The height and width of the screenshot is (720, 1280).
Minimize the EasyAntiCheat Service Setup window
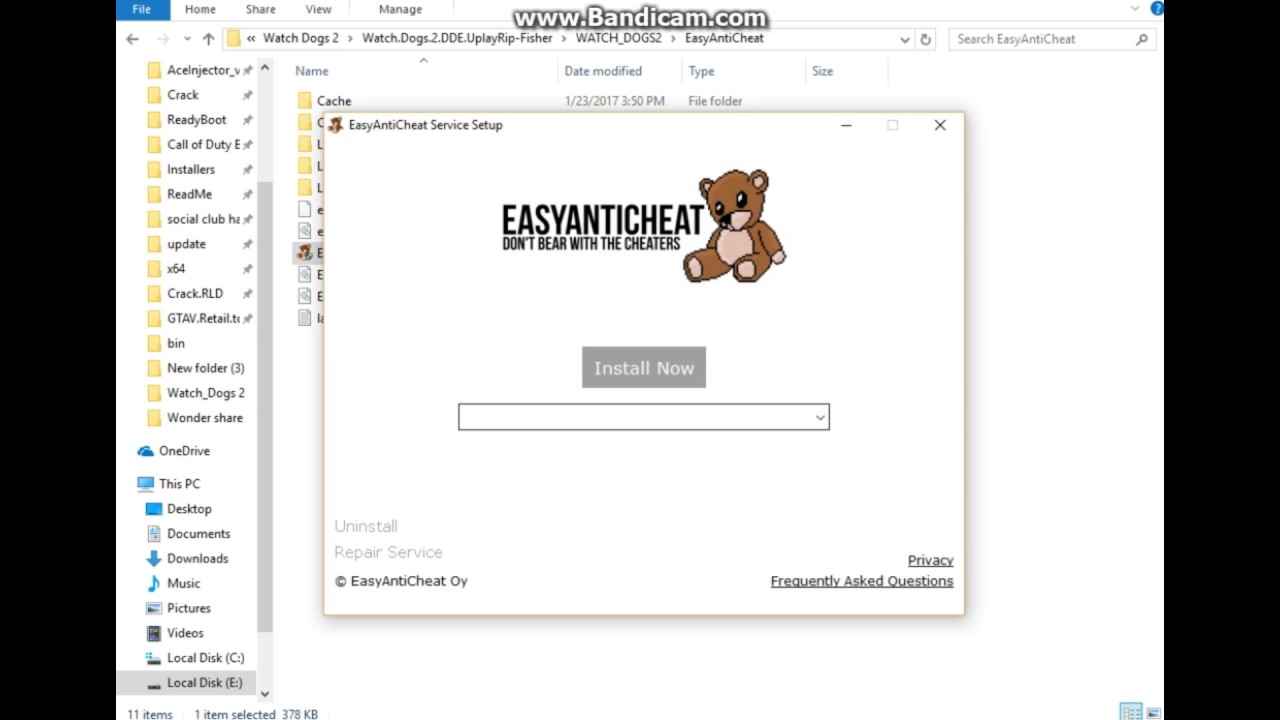coord(846,125)
